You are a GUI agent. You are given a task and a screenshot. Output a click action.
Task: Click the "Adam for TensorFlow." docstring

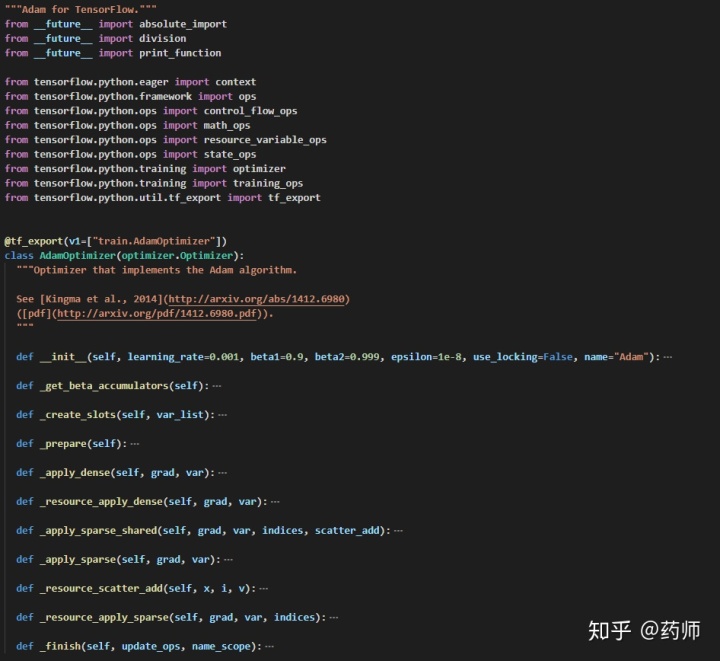pyautogui.click(x=81, y=9)
